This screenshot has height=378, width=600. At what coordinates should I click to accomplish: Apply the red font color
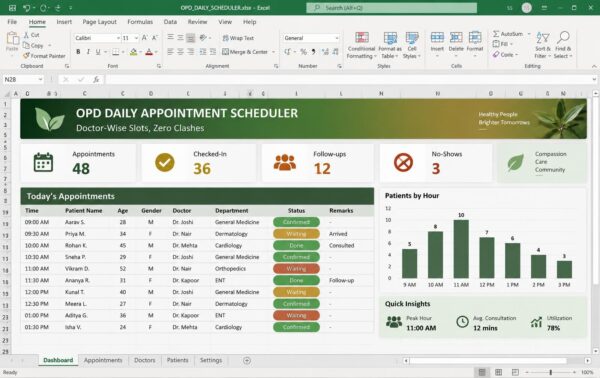(149, 52)
